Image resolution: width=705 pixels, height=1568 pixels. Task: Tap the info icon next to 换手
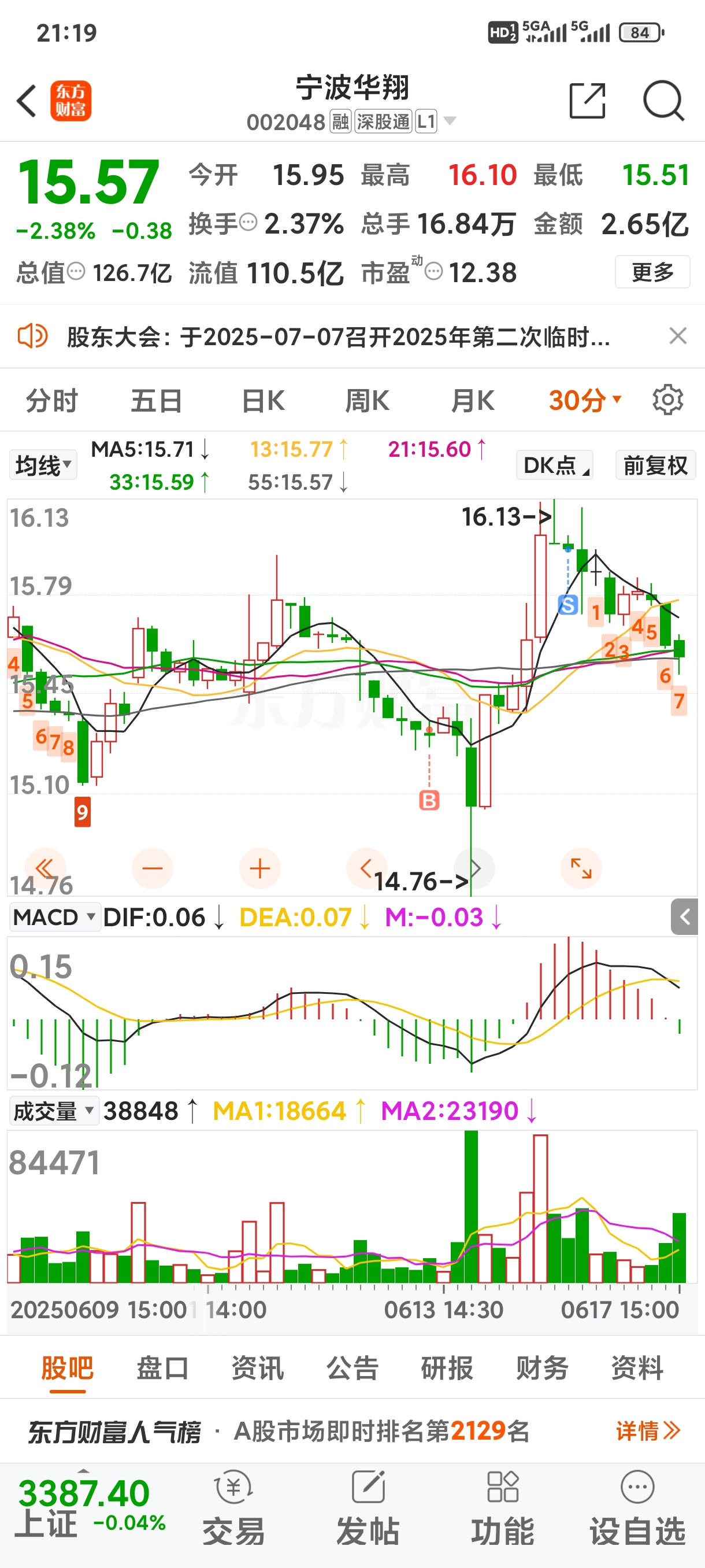point(248,223)
